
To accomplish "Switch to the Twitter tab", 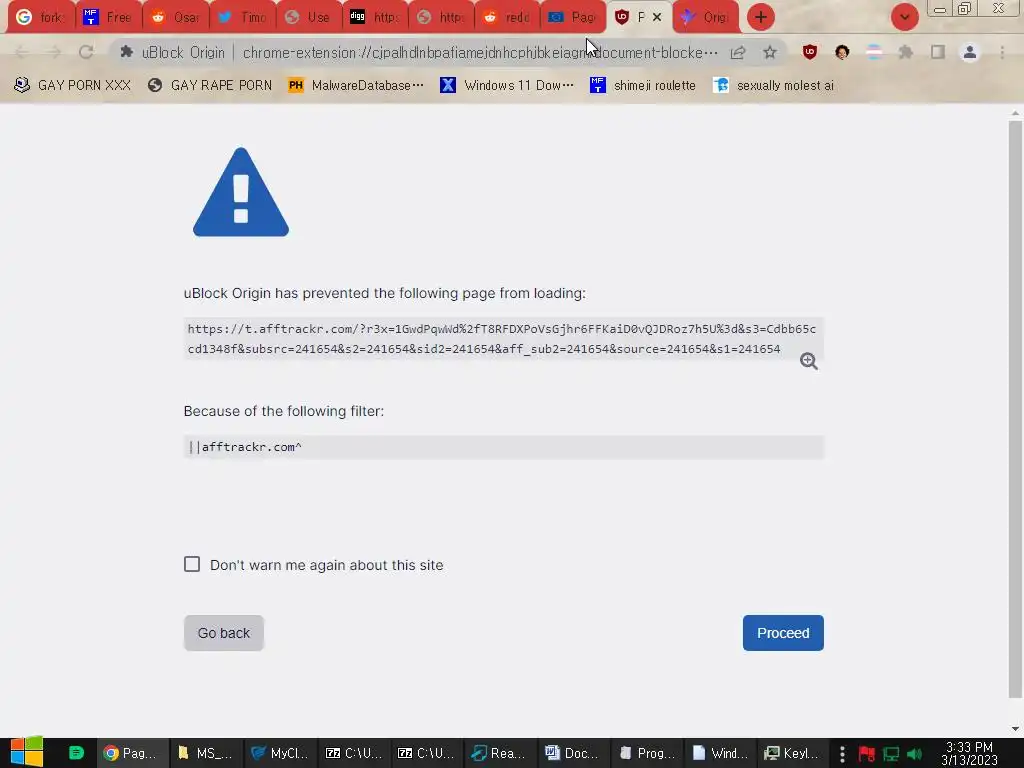I will tap(243, 17).
